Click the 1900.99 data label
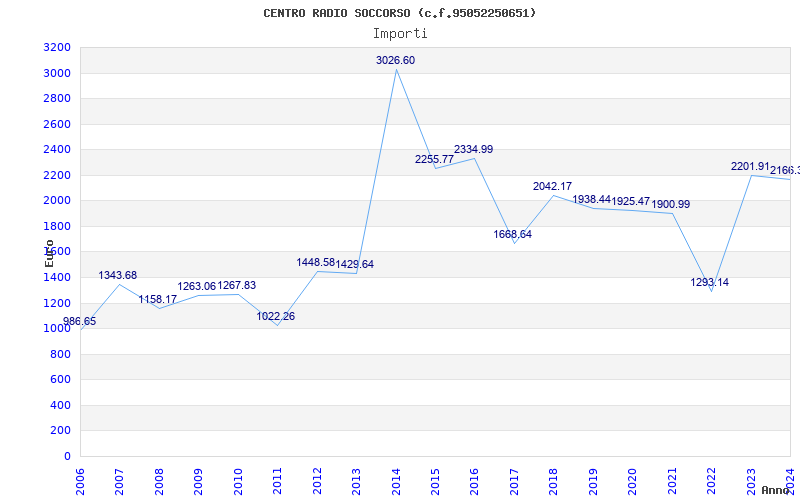The width and height of the screenshot is (800, 500). (x=670, y=205)
